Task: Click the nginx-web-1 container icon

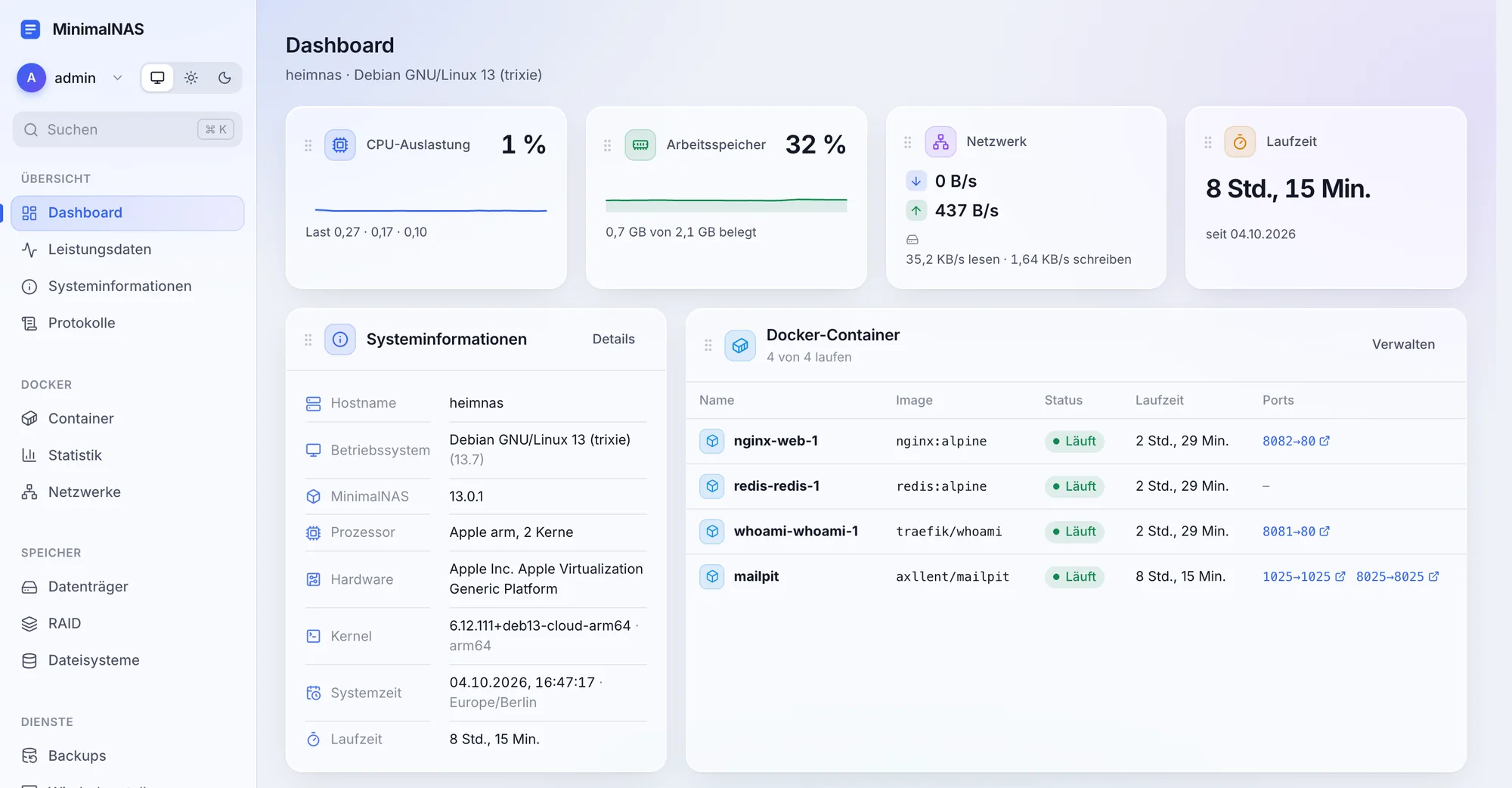Action: 712,441
